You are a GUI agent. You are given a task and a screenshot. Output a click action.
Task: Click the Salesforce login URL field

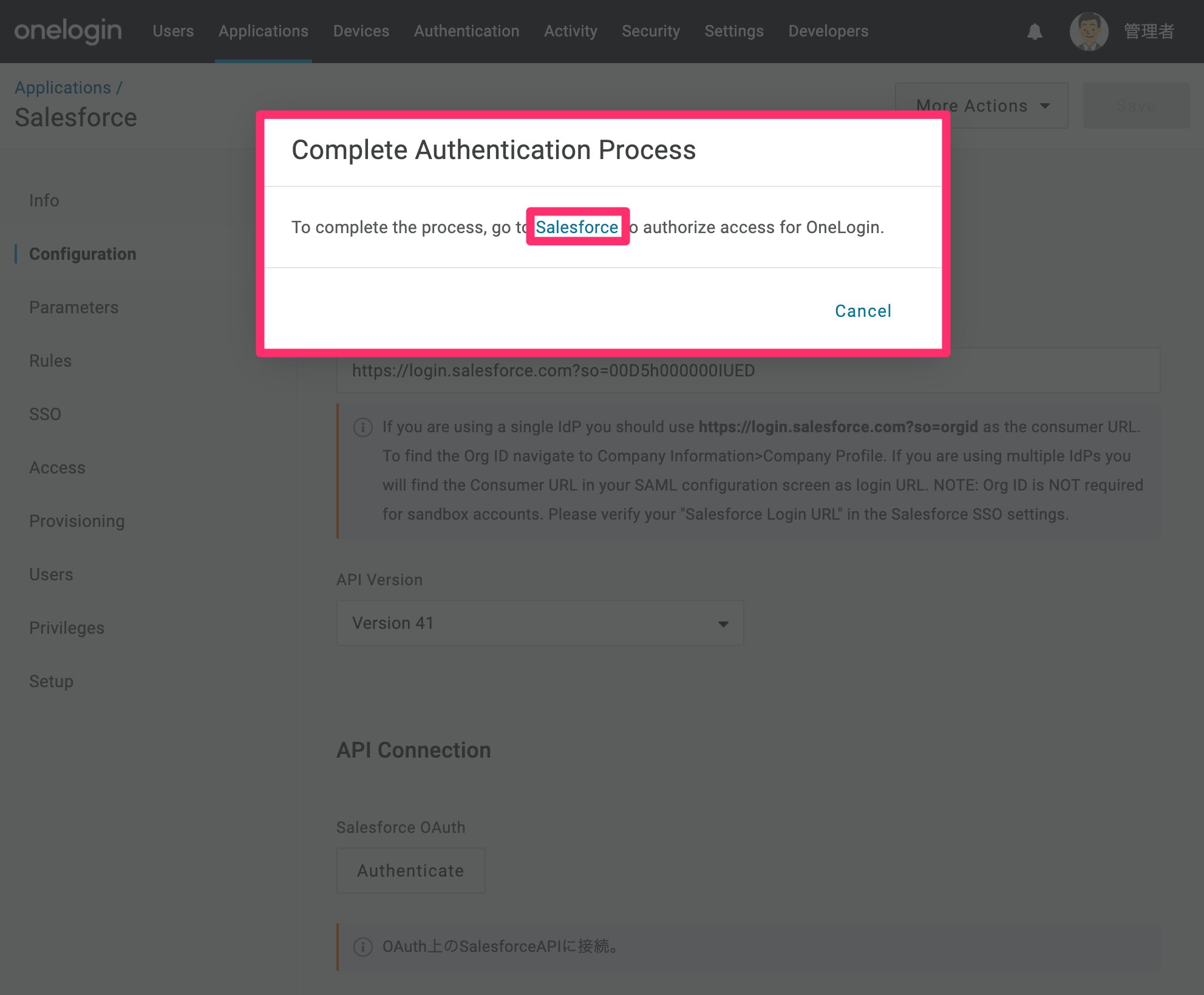(749, 370)
